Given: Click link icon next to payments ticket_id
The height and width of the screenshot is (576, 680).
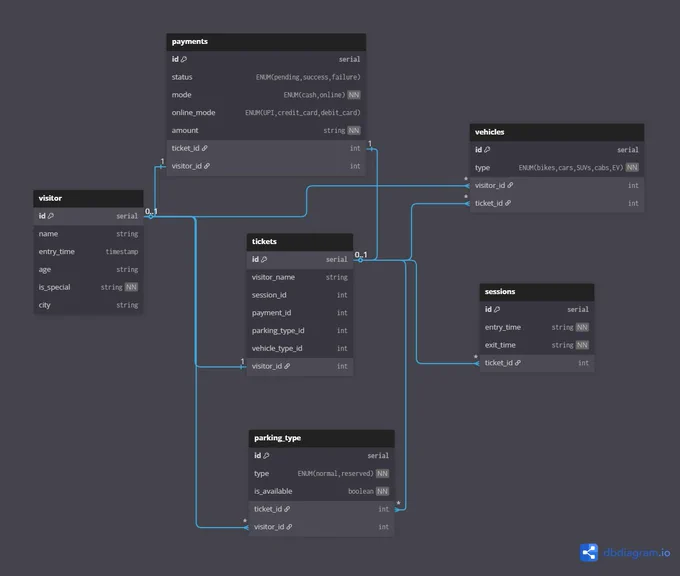Looking at the screenshot, I should [205, 148].
